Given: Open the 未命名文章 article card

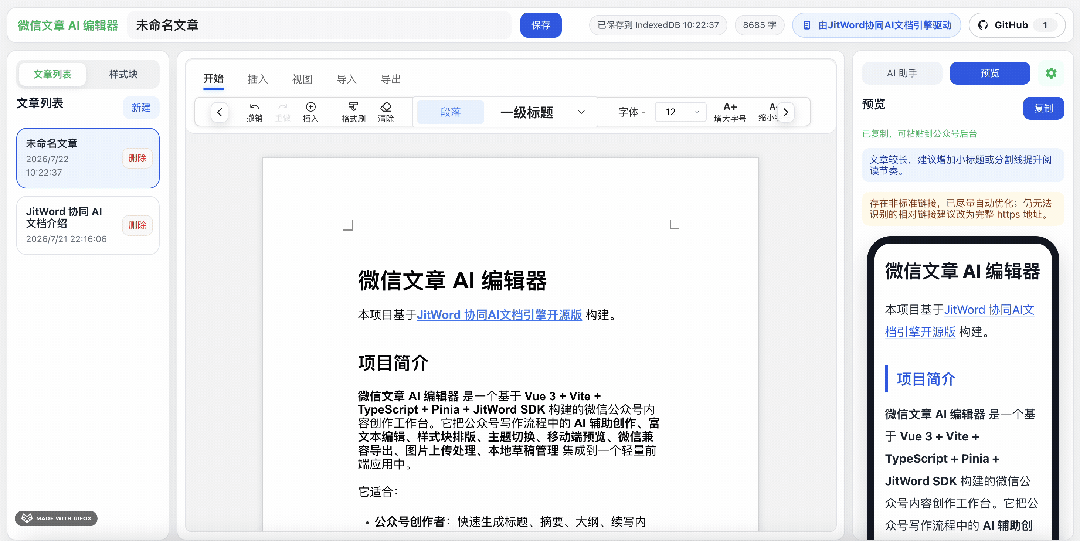Looking at the screenshot, I should click(x=88, y=158).
